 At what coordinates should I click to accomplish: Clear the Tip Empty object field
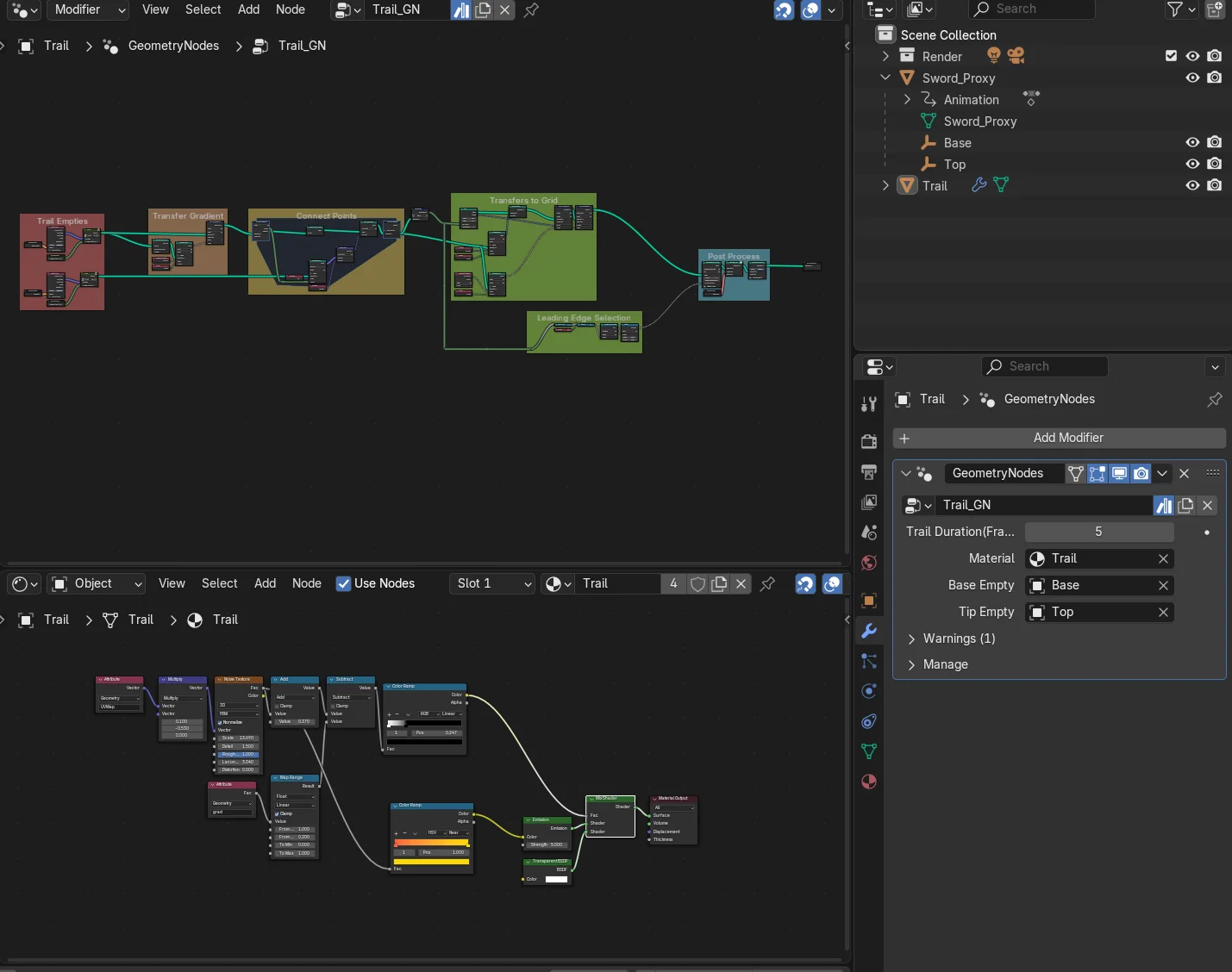(1163, 612)
